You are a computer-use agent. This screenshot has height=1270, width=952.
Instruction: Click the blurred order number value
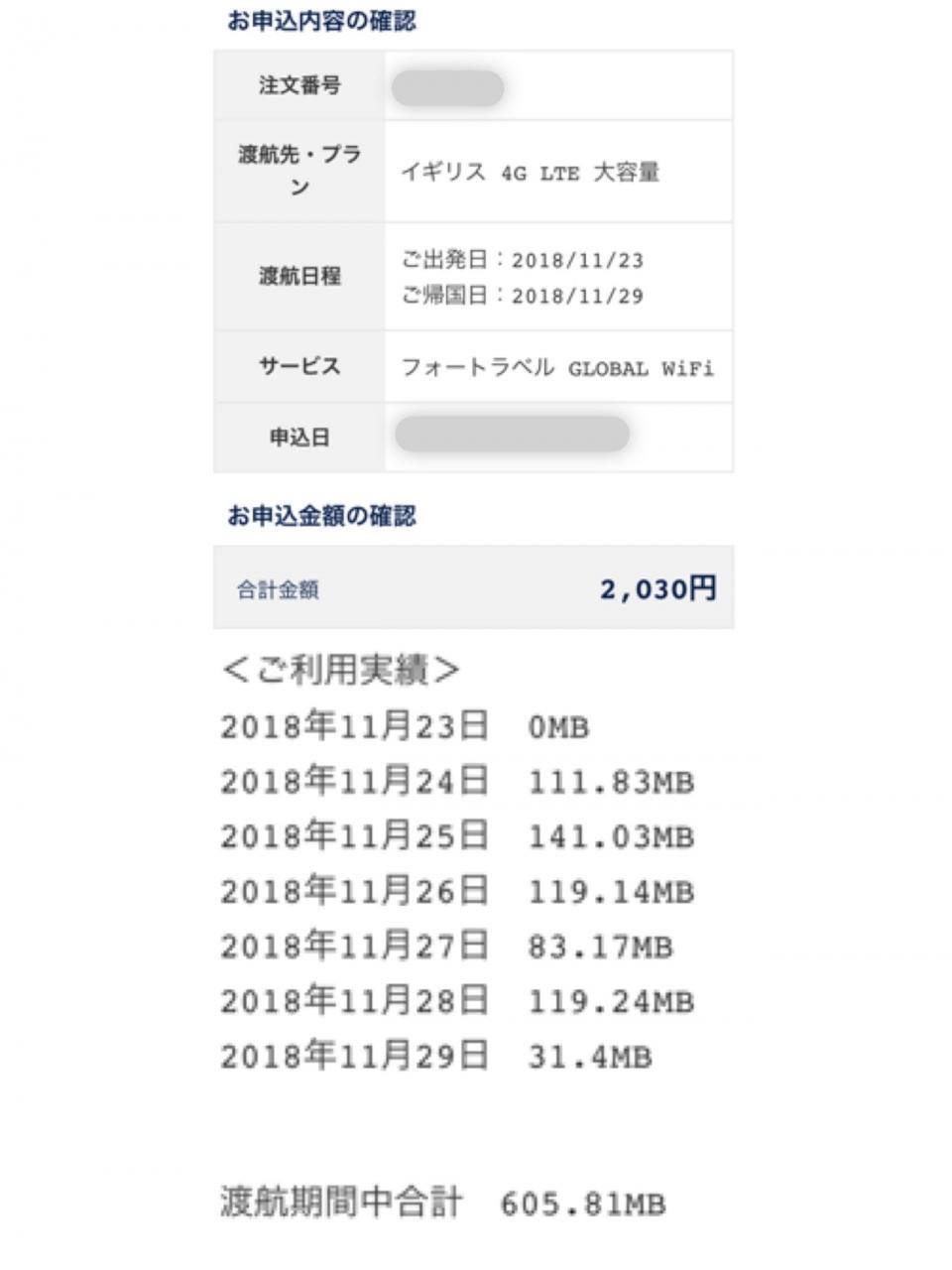[x=447, y=88]
